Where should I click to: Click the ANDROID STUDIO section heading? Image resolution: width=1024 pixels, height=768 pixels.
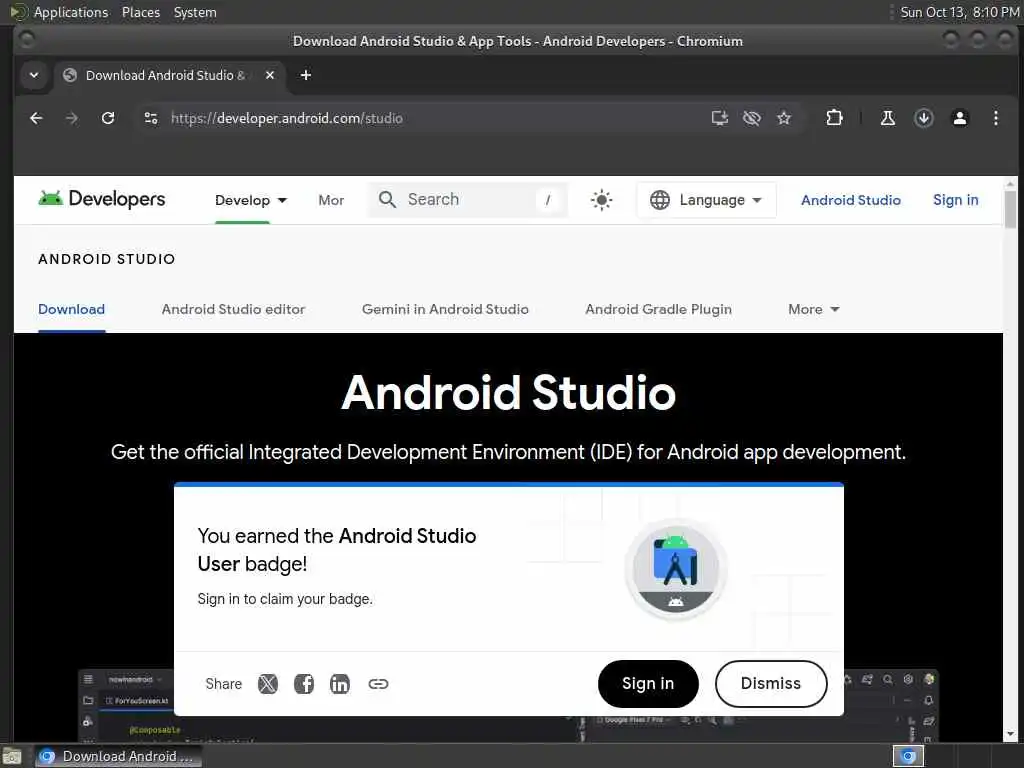pos(106,259)
